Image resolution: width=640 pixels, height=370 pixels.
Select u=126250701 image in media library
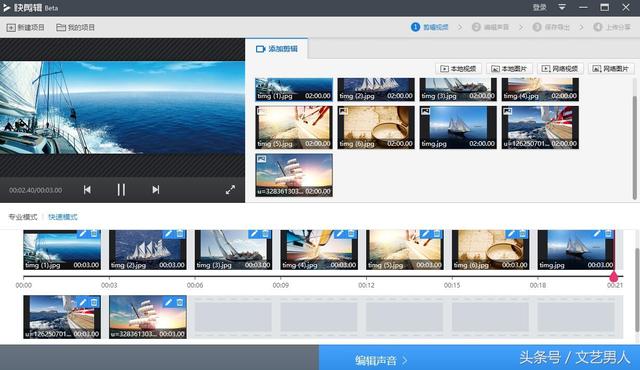[x=540, y=127]
